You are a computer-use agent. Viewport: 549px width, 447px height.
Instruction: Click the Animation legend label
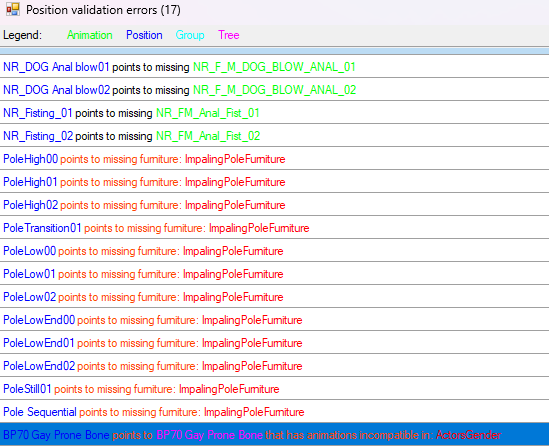(90, 35)
